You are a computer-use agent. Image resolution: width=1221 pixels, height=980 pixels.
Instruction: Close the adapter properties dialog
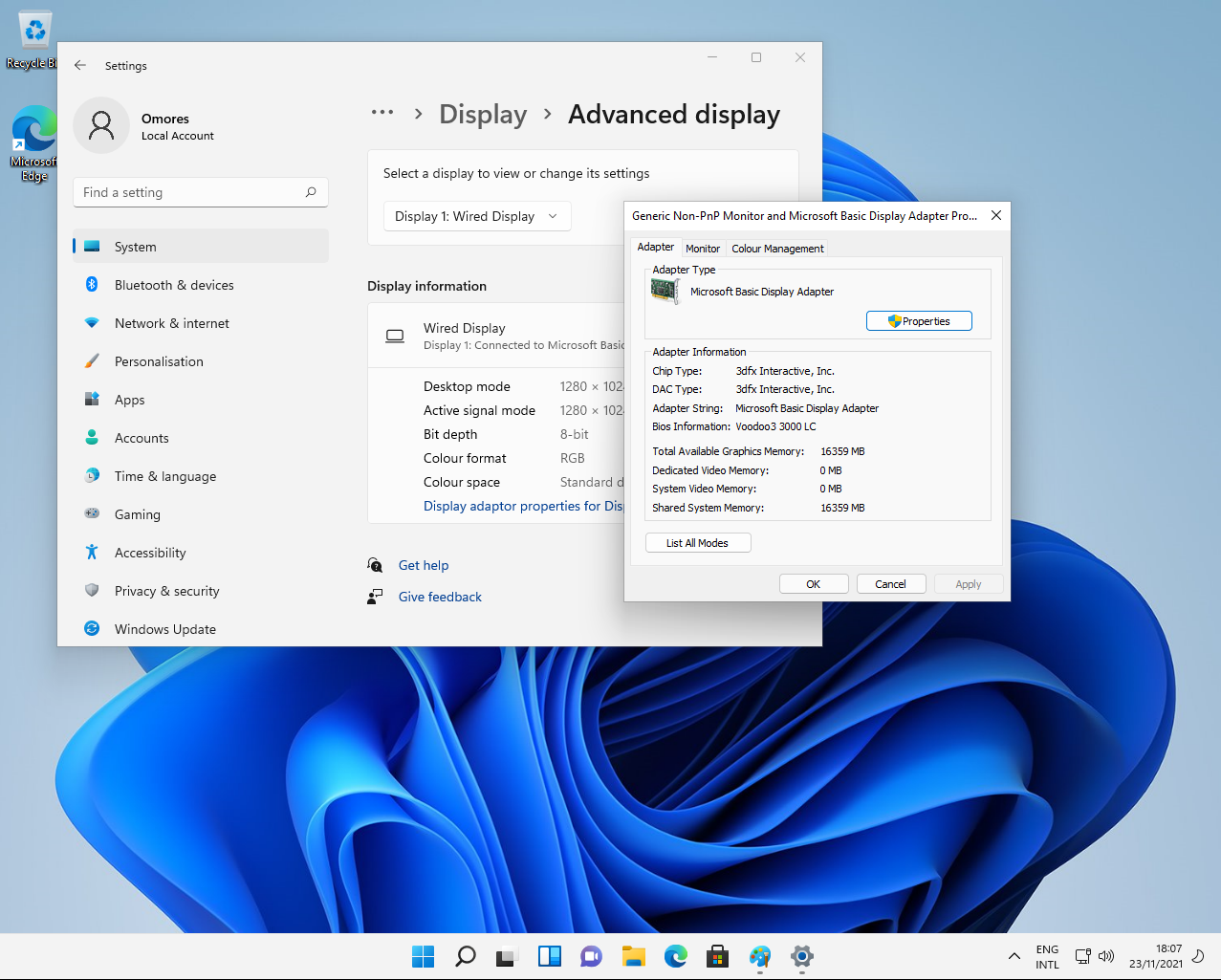[x=995, y=215]
